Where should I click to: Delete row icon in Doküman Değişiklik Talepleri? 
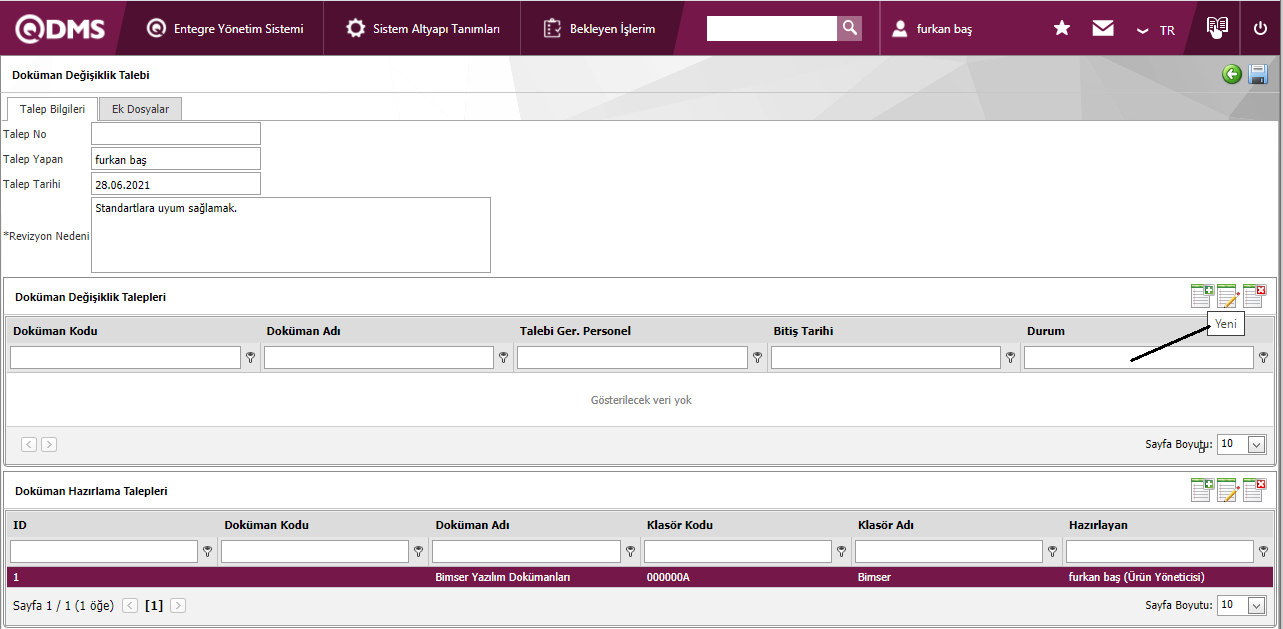(1254, 296)
